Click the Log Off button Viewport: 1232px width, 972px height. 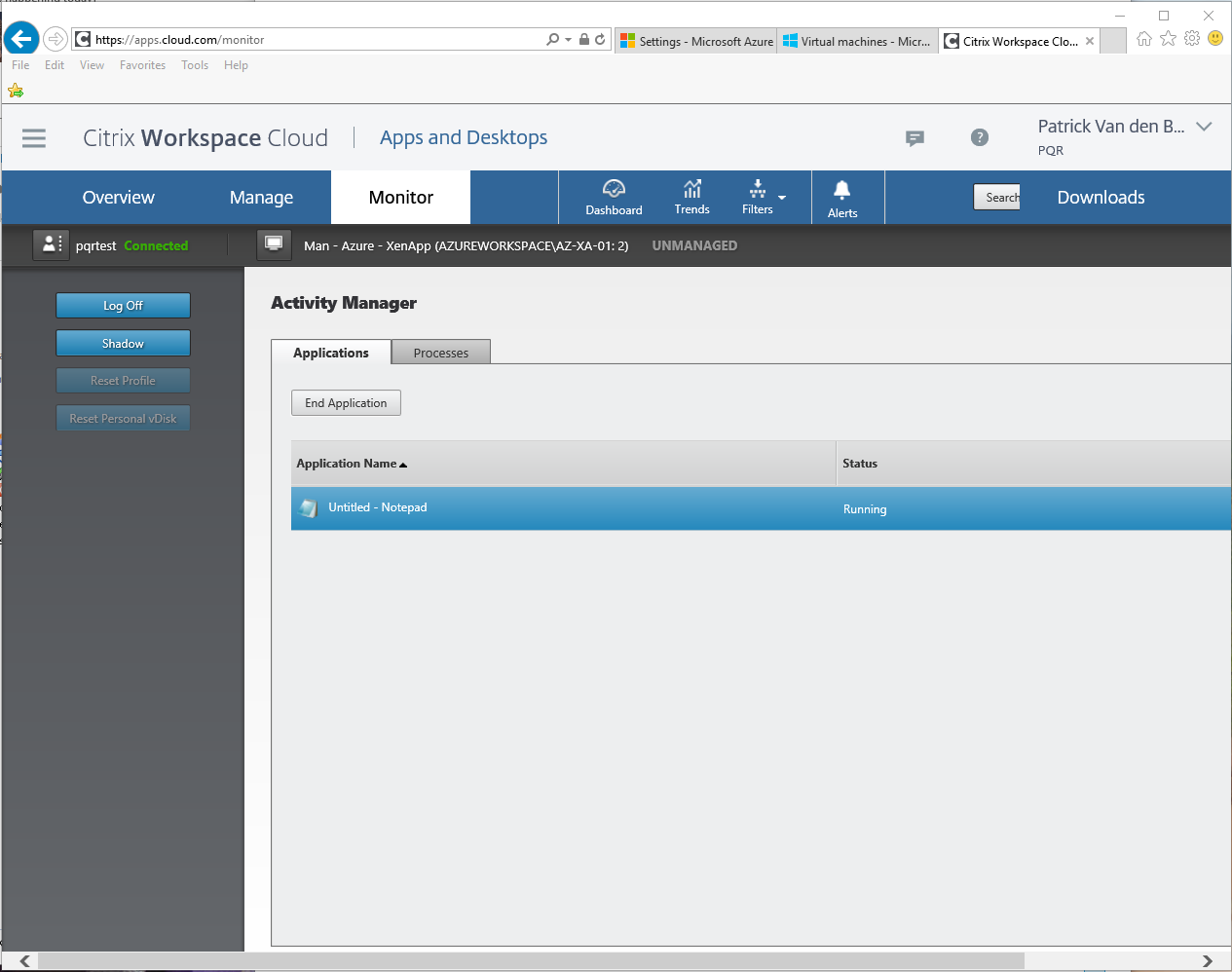click(x=123, y=306)
